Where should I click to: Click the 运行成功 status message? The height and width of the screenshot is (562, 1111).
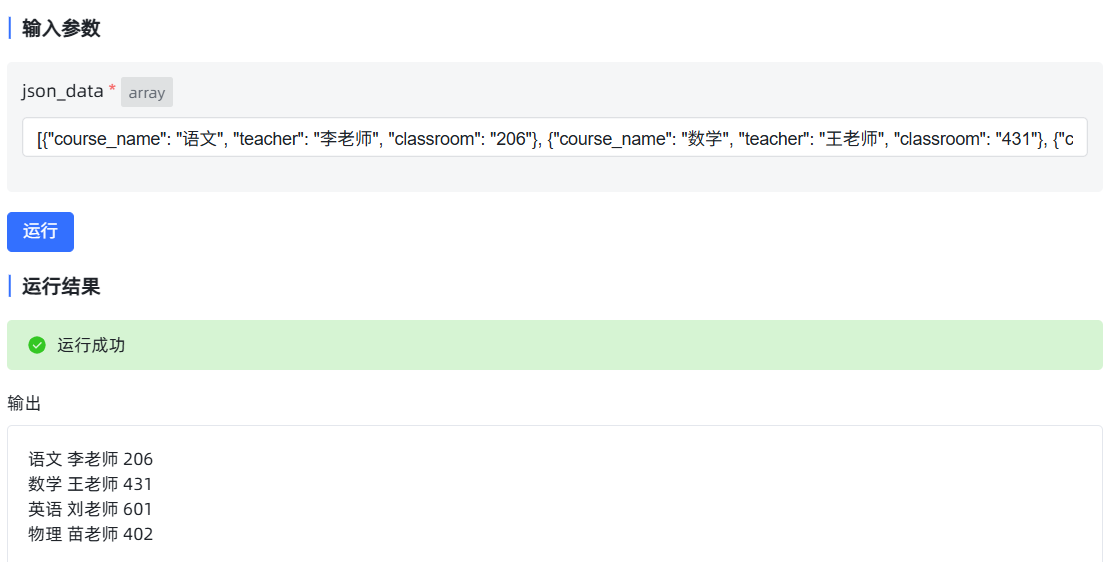pyautogui.click(x=91, y=345)
